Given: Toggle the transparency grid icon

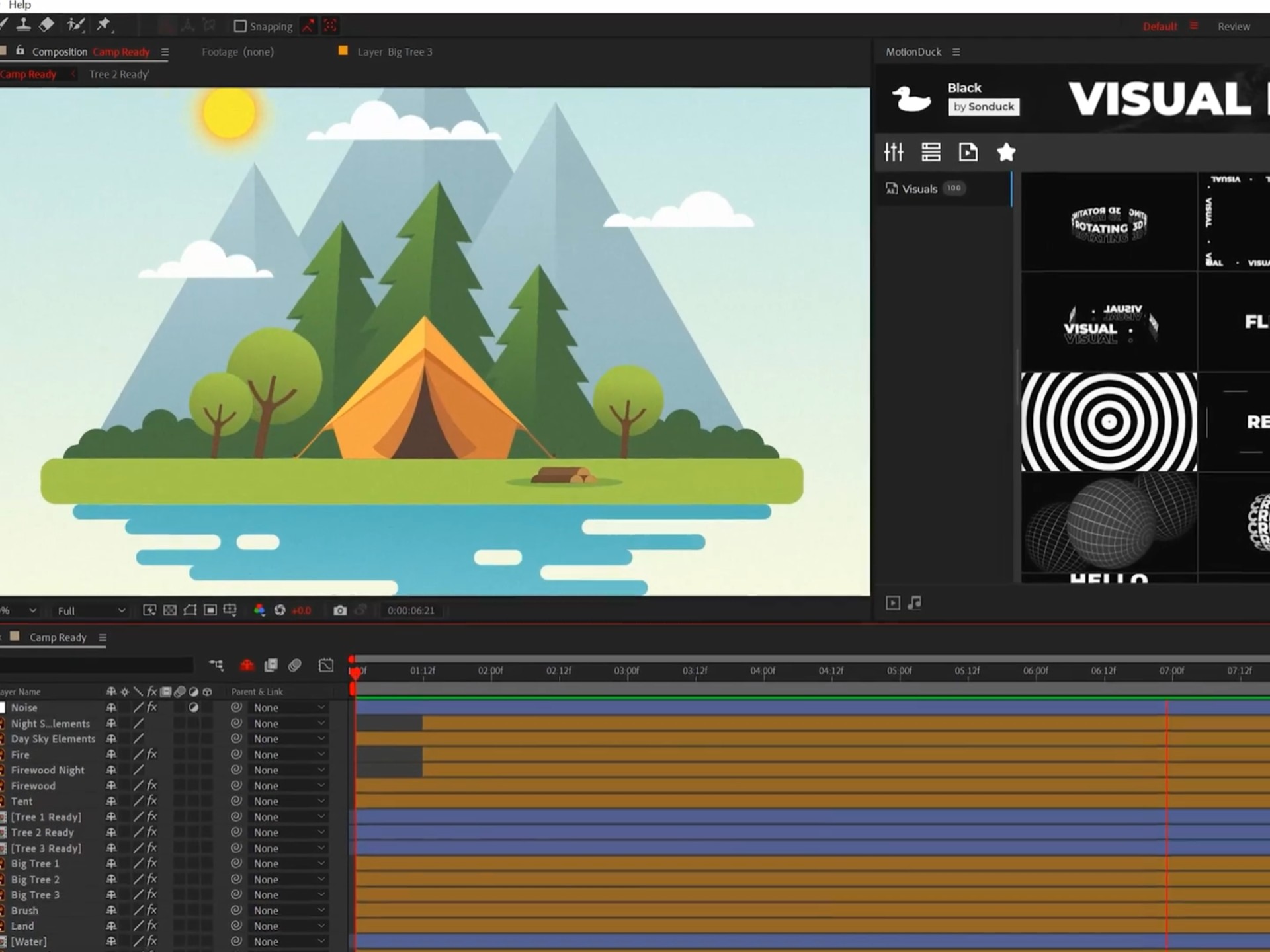Looking at the screenshot, I should pos(170,610).
